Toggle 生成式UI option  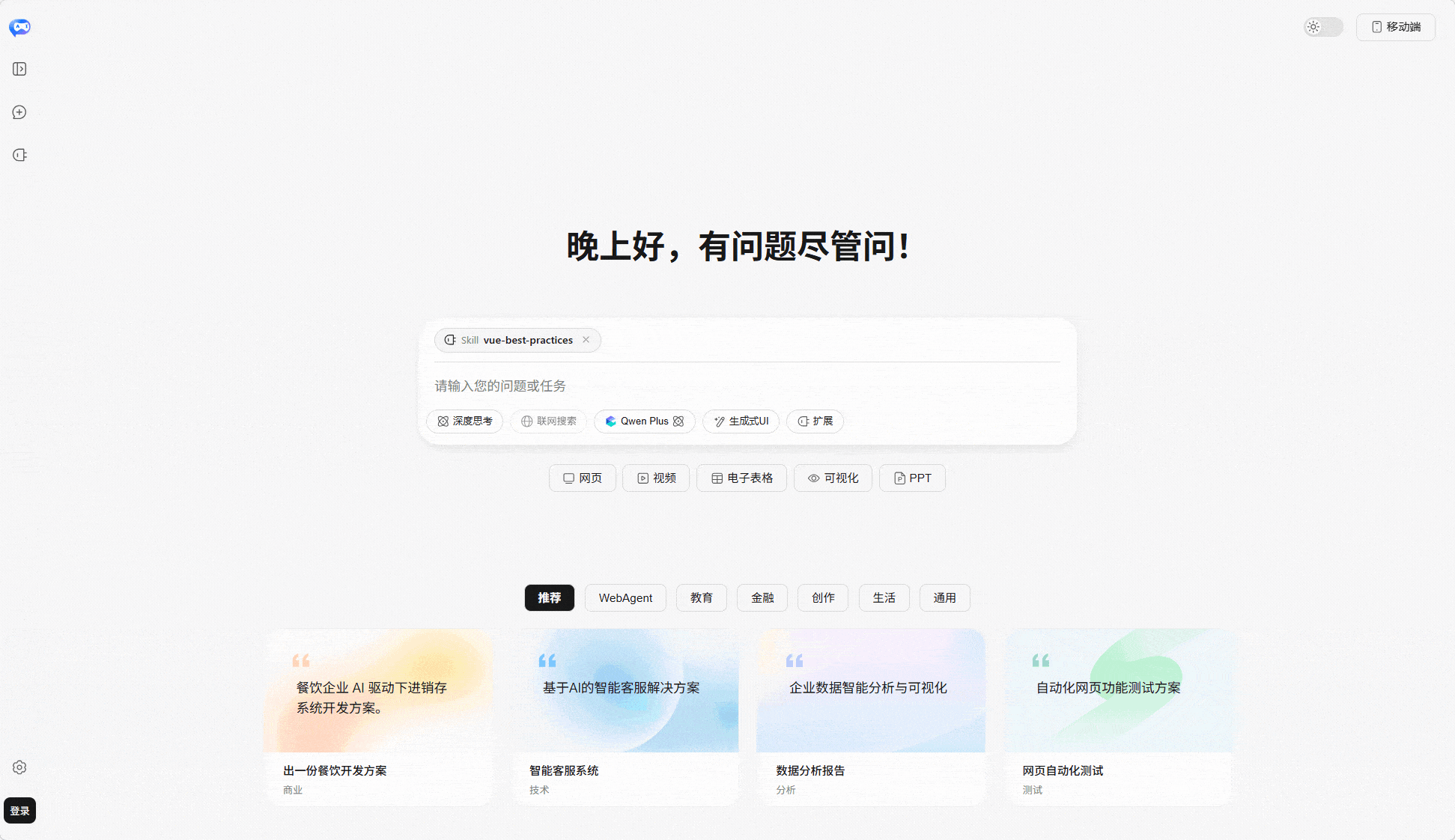741,421
